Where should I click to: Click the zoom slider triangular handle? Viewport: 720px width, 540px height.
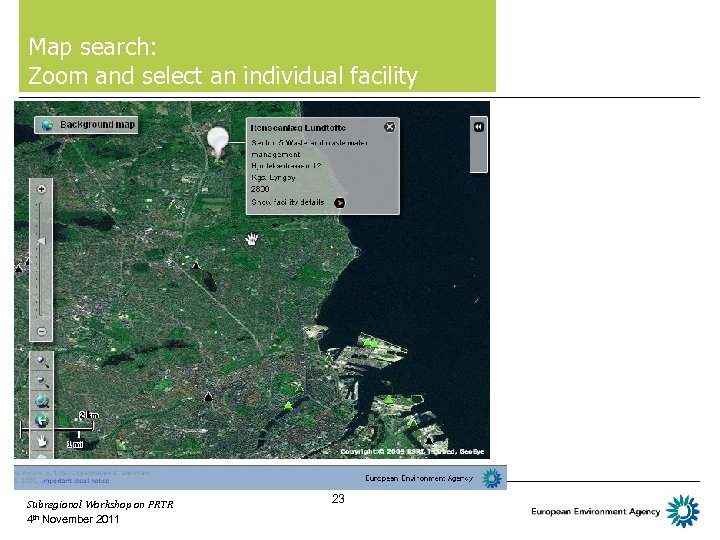(41, 241)
